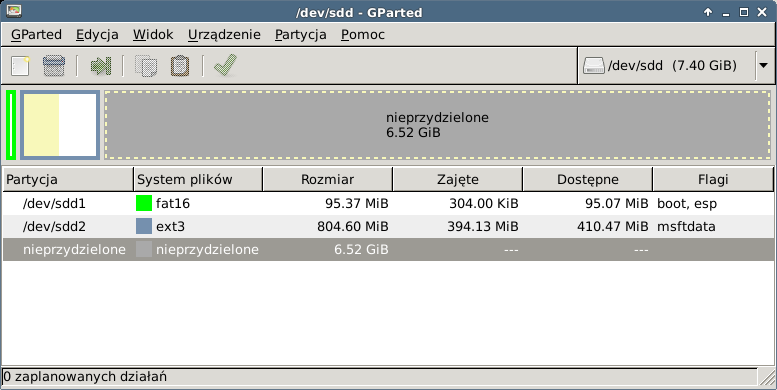Click the Copy partition toolbar icon
777x390 pixels.
[x=146, y=66]
